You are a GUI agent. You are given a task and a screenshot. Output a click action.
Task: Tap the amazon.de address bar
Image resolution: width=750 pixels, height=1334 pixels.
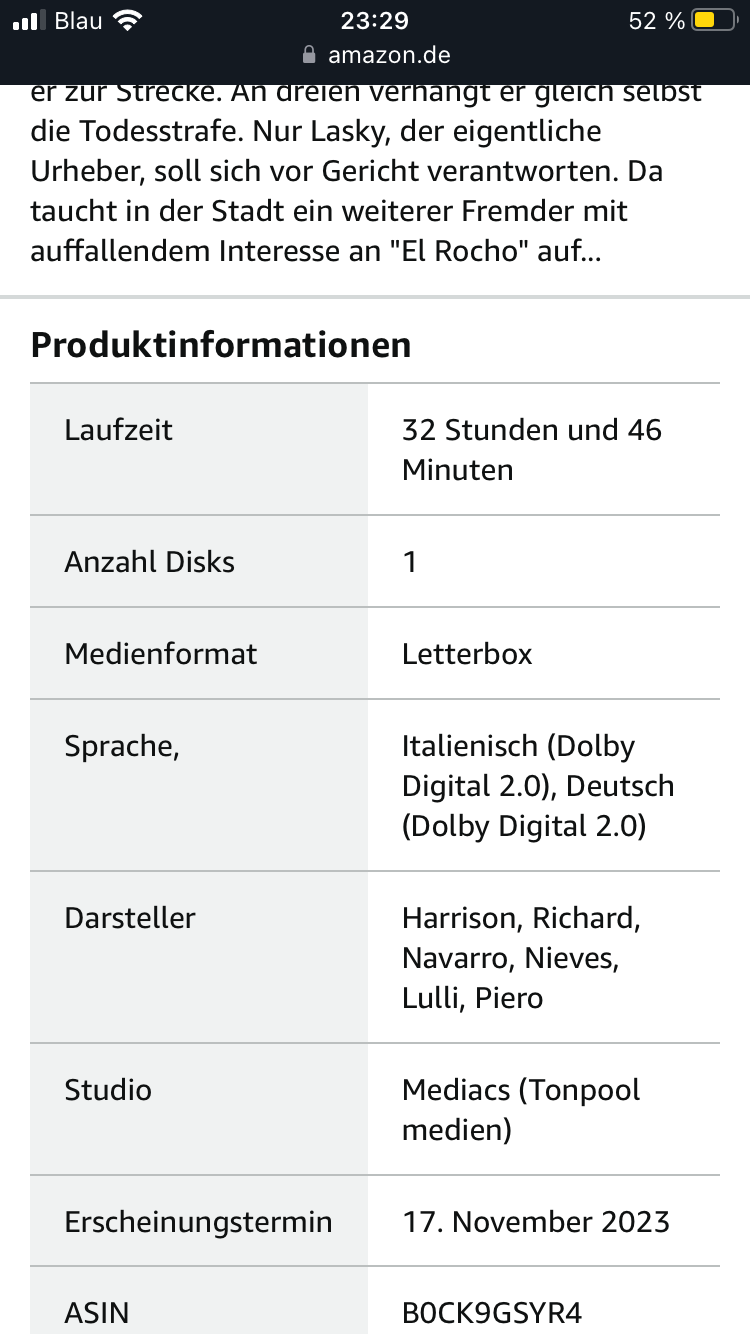point(375,55)
